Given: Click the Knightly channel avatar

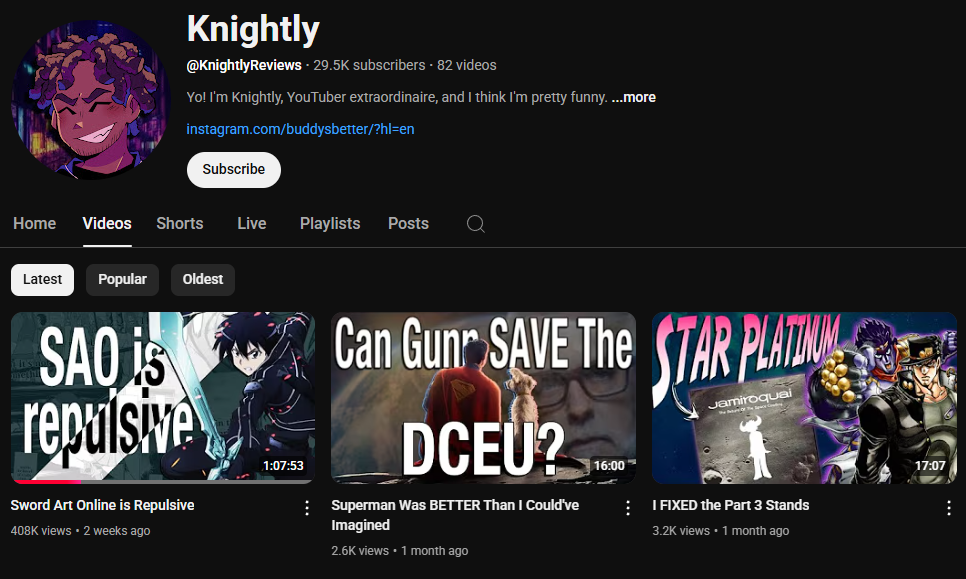Looking at the screenshot, I should [91, 100].
